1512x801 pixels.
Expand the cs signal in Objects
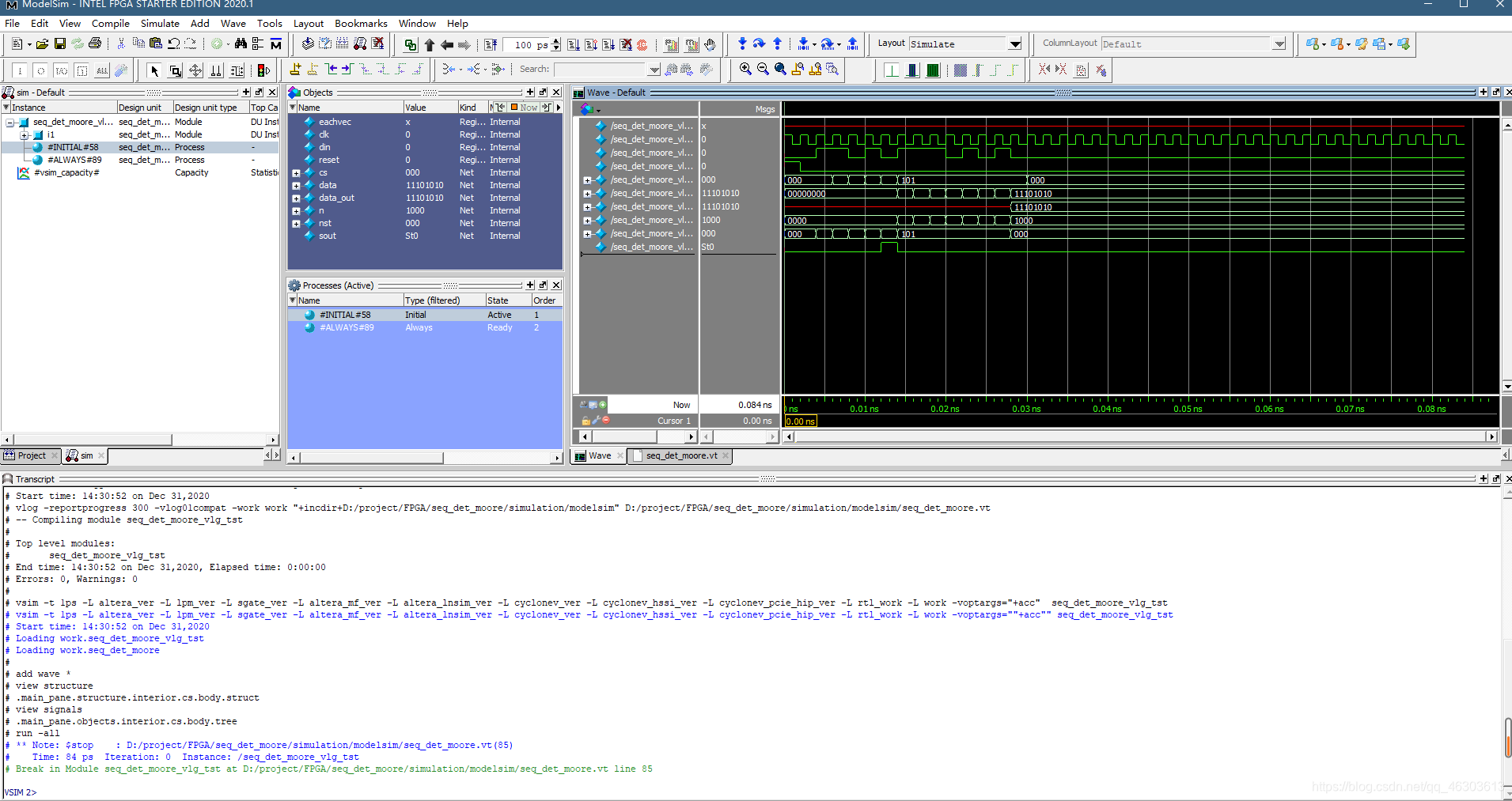click(x=296, y=173)
